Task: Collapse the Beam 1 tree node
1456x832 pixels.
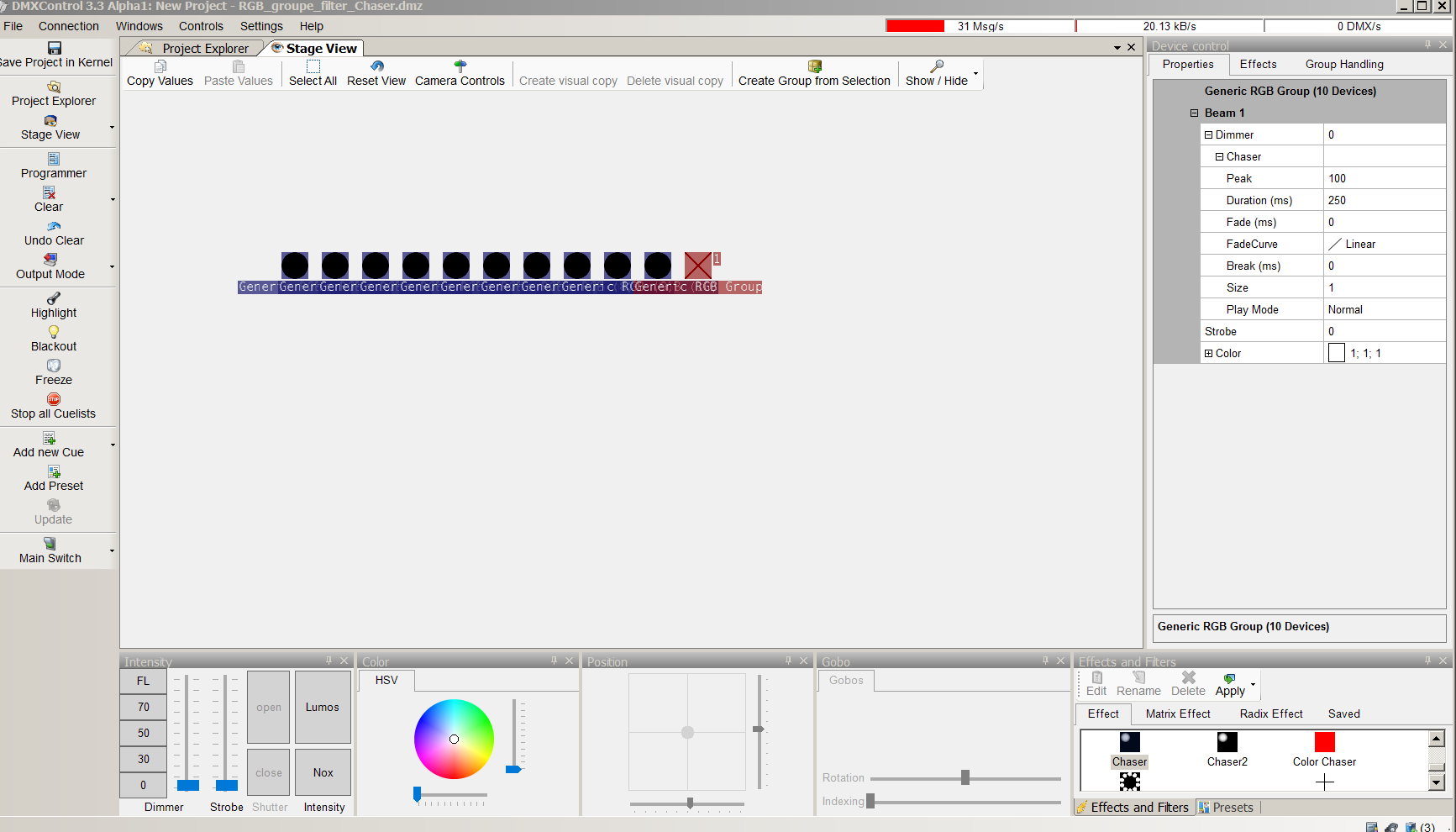Action: 1194,113
